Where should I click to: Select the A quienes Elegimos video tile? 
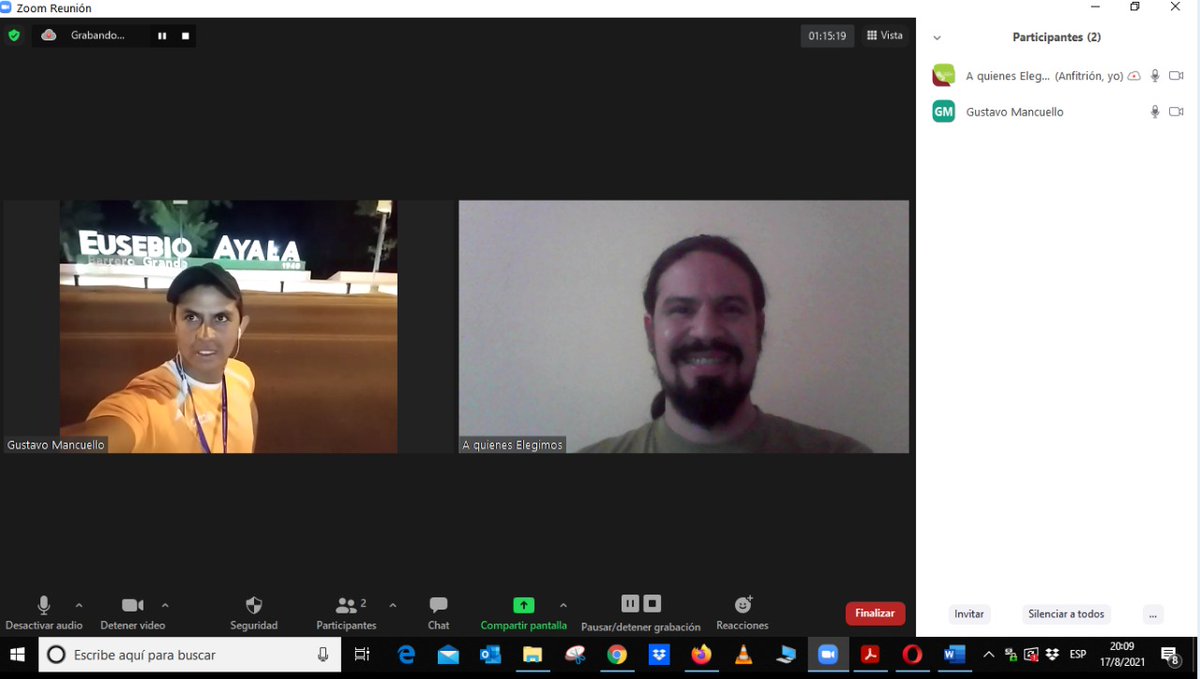coord(684,327)
